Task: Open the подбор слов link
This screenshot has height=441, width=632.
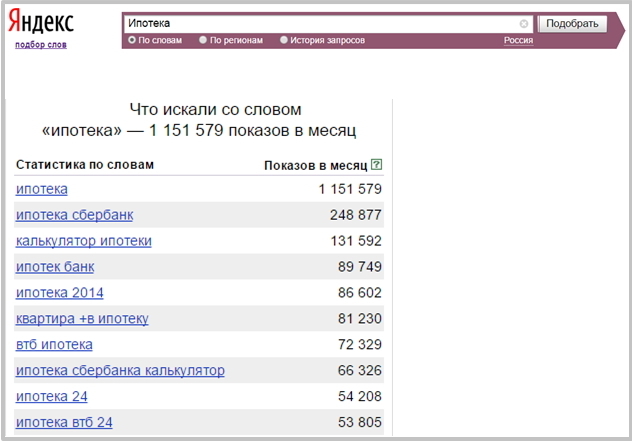Action: coord(41,45)
